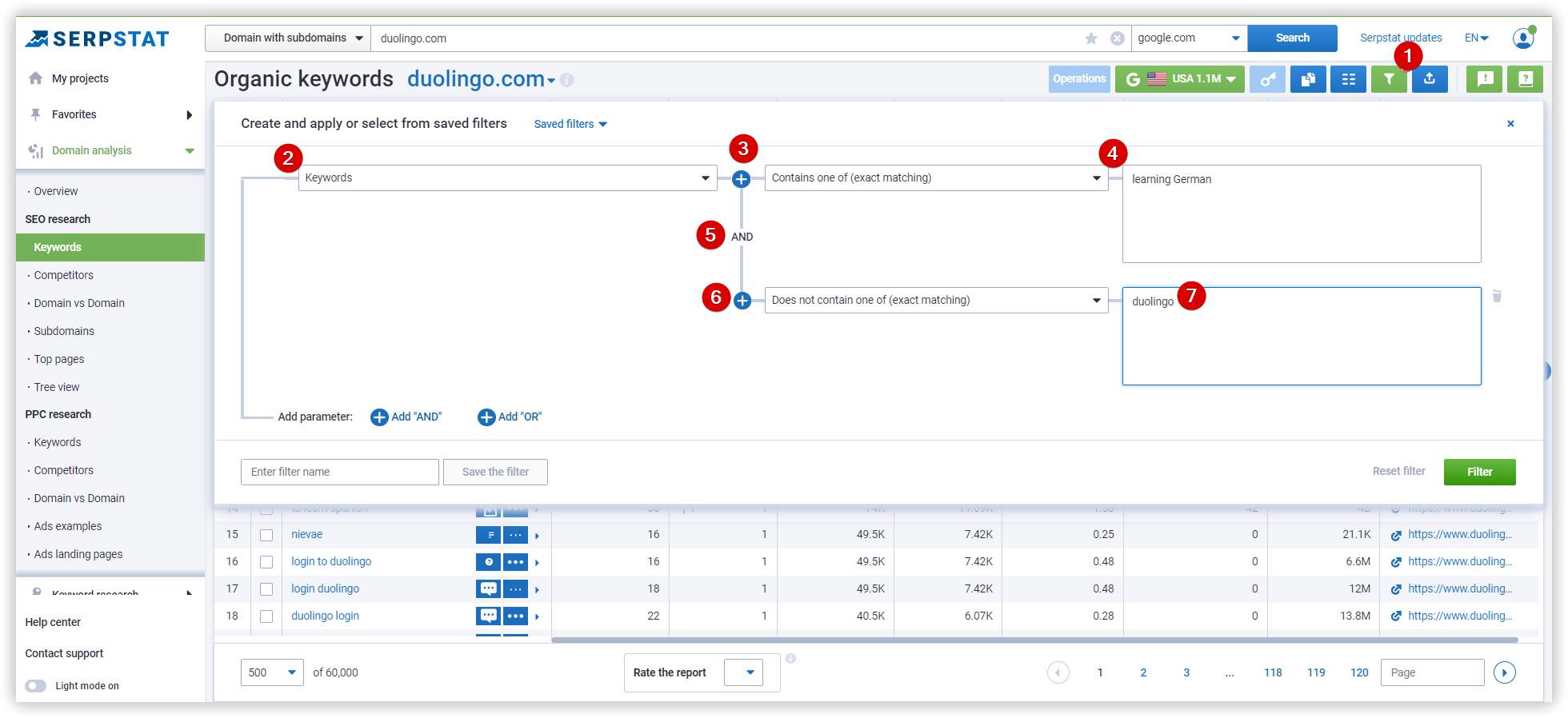Open the 500 rows per page dropdown
The width and height of the screenshot is (1568, 718).
pos(272,672)
